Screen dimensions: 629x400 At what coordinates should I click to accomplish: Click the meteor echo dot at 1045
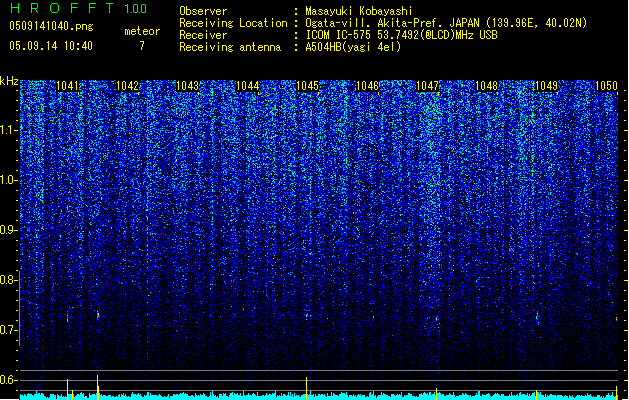[307, 316]
